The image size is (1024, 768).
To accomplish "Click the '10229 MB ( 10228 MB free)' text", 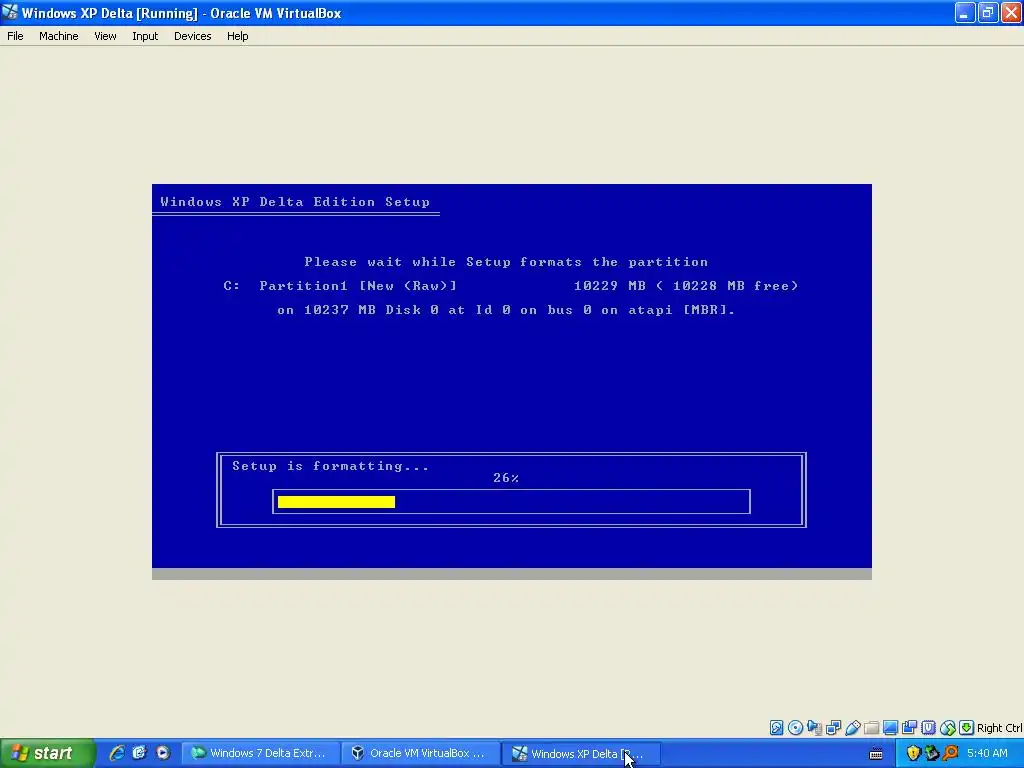I will pyautogui.click(x=686, y=286).
